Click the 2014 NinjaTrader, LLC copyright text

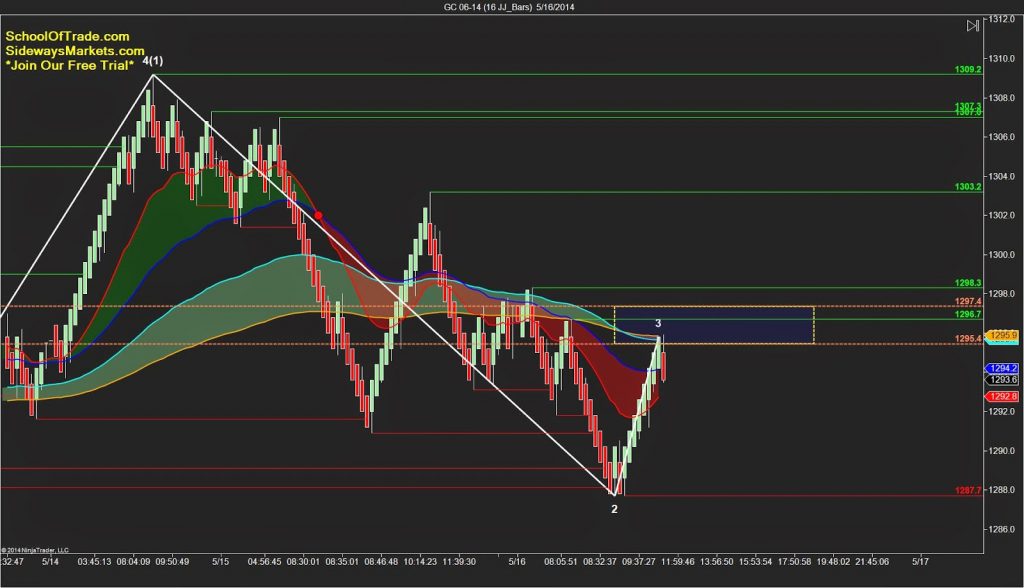35,550
